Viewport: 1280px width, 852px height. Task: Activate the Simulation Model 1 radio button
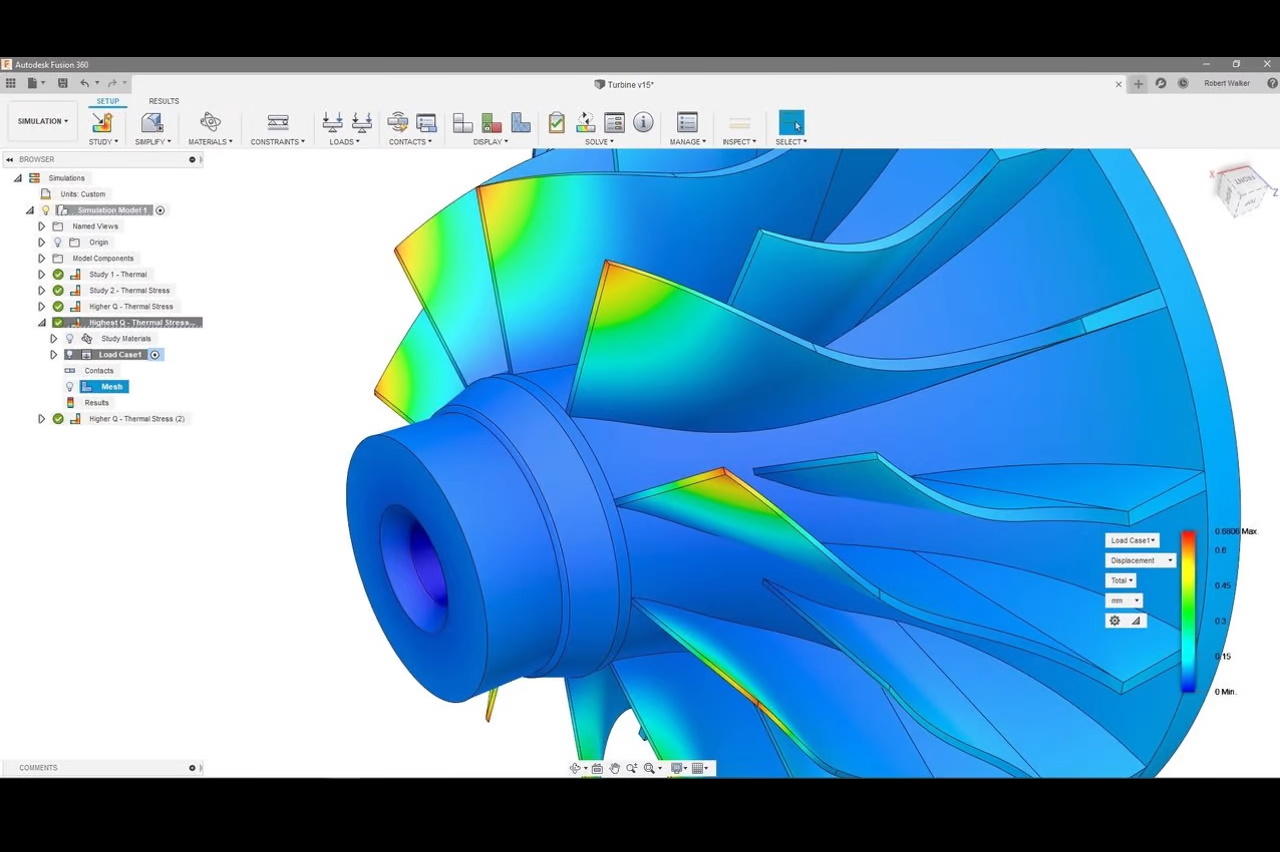160,210
